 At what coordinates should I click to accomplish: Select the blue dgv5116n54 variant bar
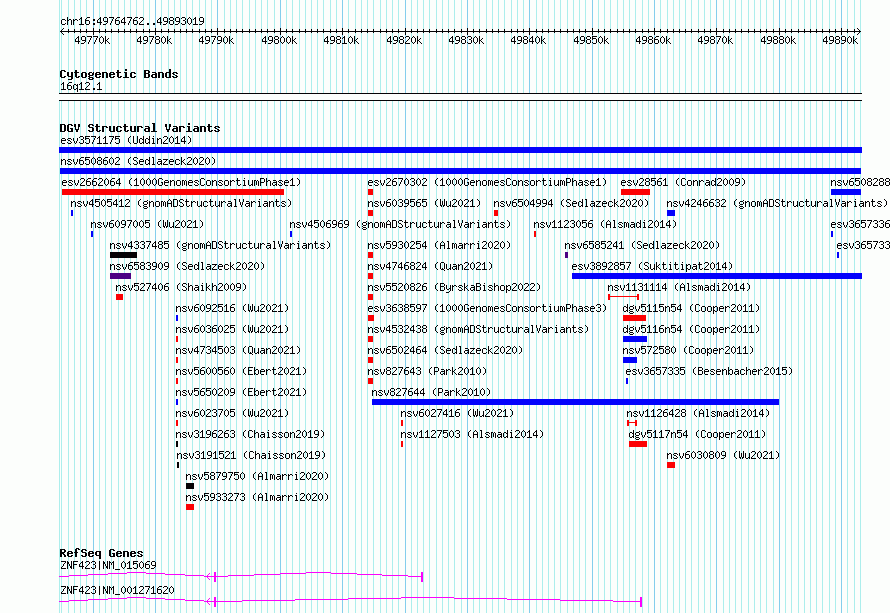pos(635,339)
